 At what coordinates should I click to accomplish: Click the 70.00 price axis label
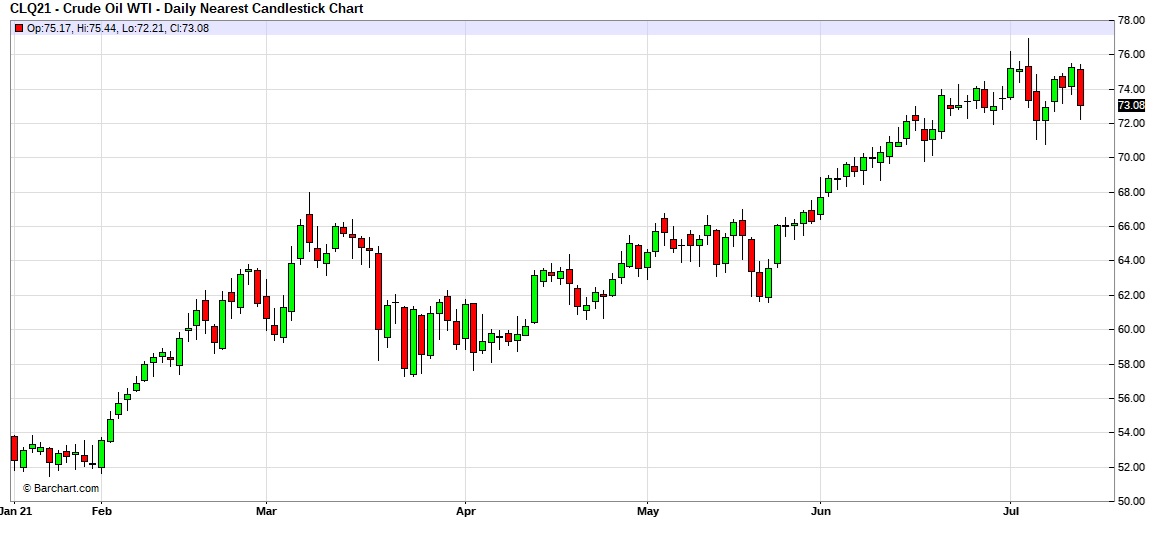(1131, 158)
